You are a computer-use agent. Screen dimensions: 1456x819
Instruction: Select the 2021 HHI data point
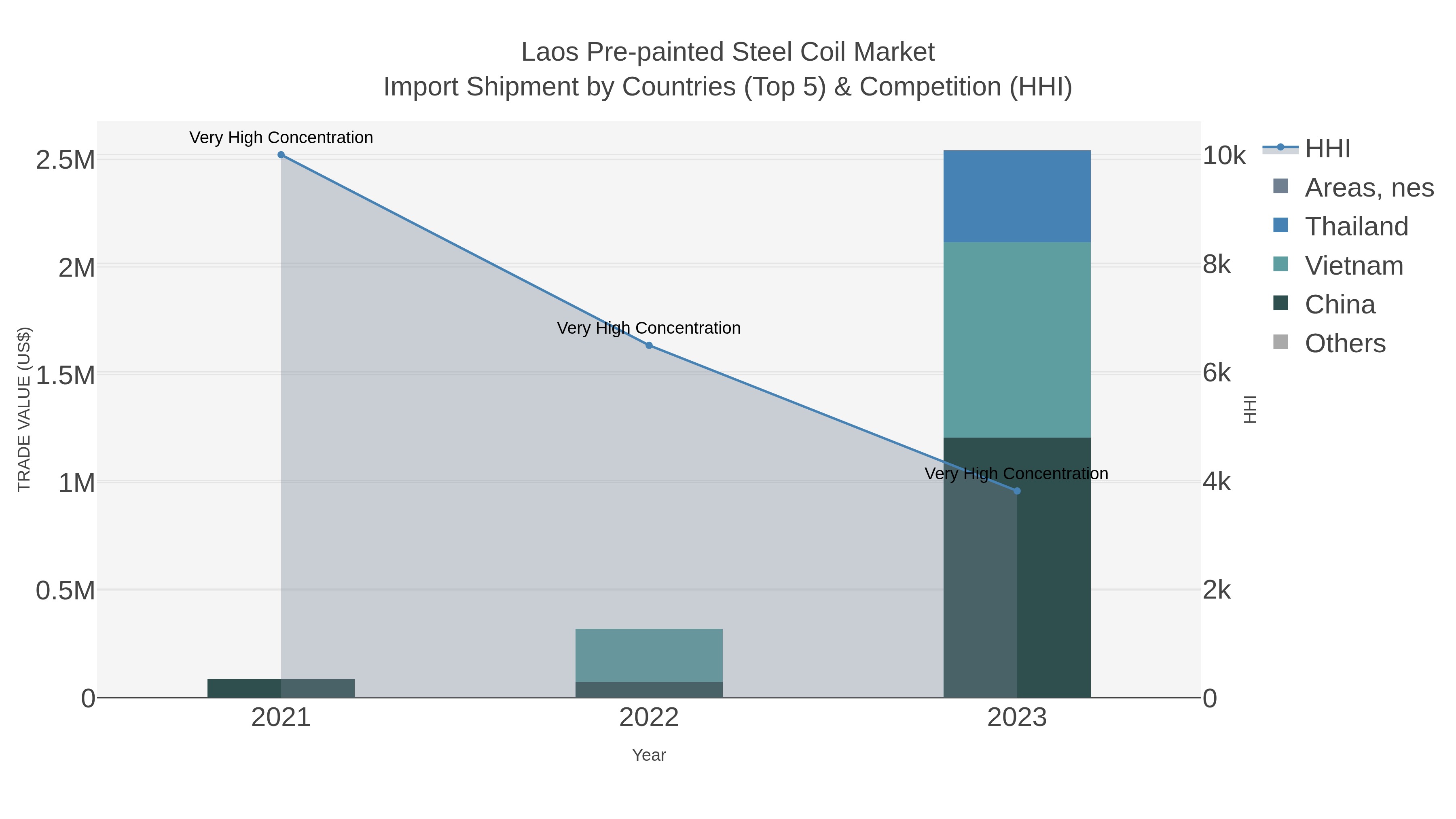click(281, 155)
